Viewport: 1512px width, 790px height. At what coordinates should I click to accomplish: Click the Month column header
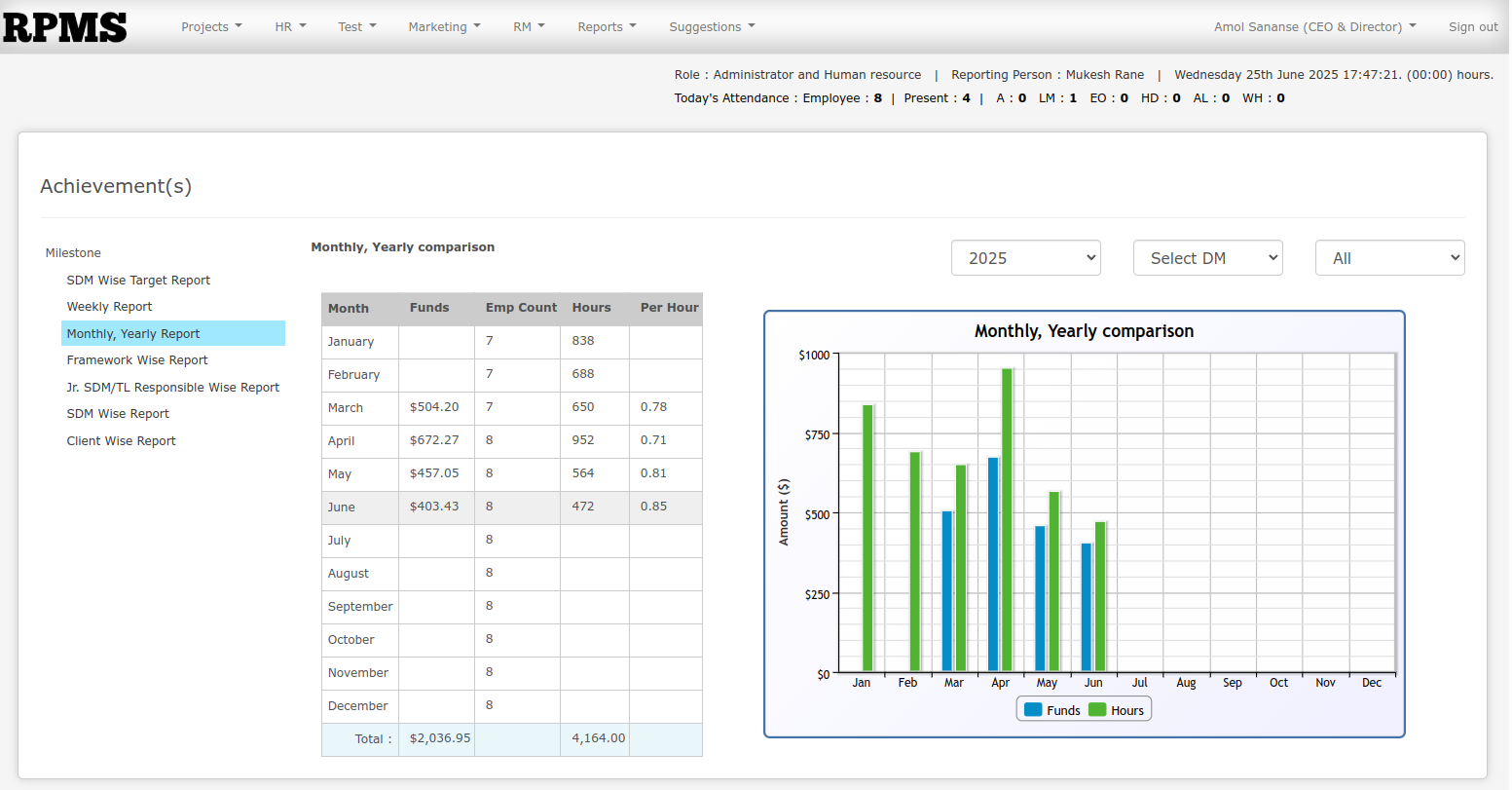point(349,308)
